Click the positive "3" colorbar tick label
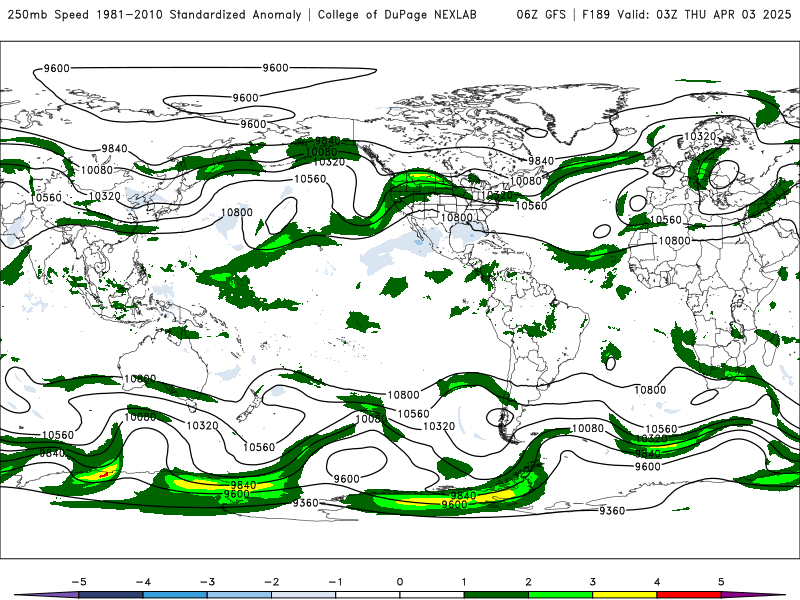 click(x=592, y=582)
